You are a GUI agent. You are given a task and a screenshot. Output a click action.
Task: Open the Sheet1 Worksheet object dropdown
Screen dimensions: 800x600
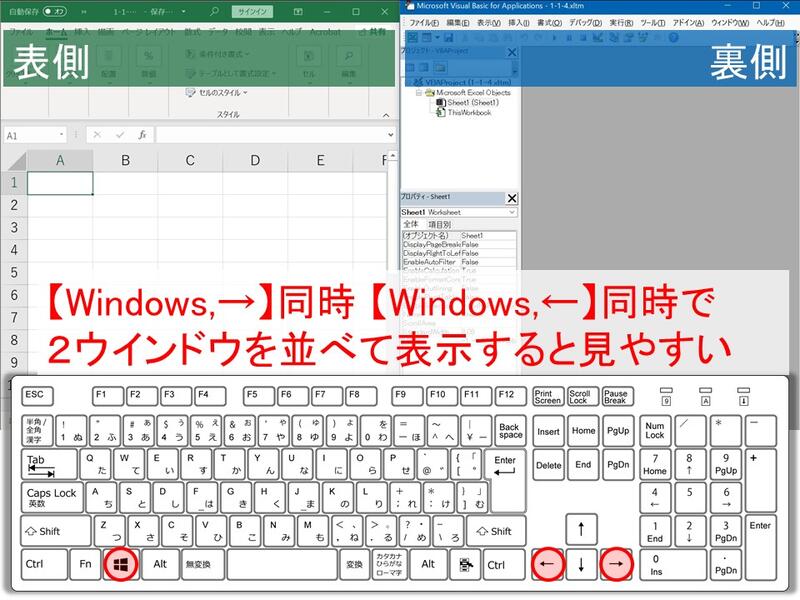[512, 212]
